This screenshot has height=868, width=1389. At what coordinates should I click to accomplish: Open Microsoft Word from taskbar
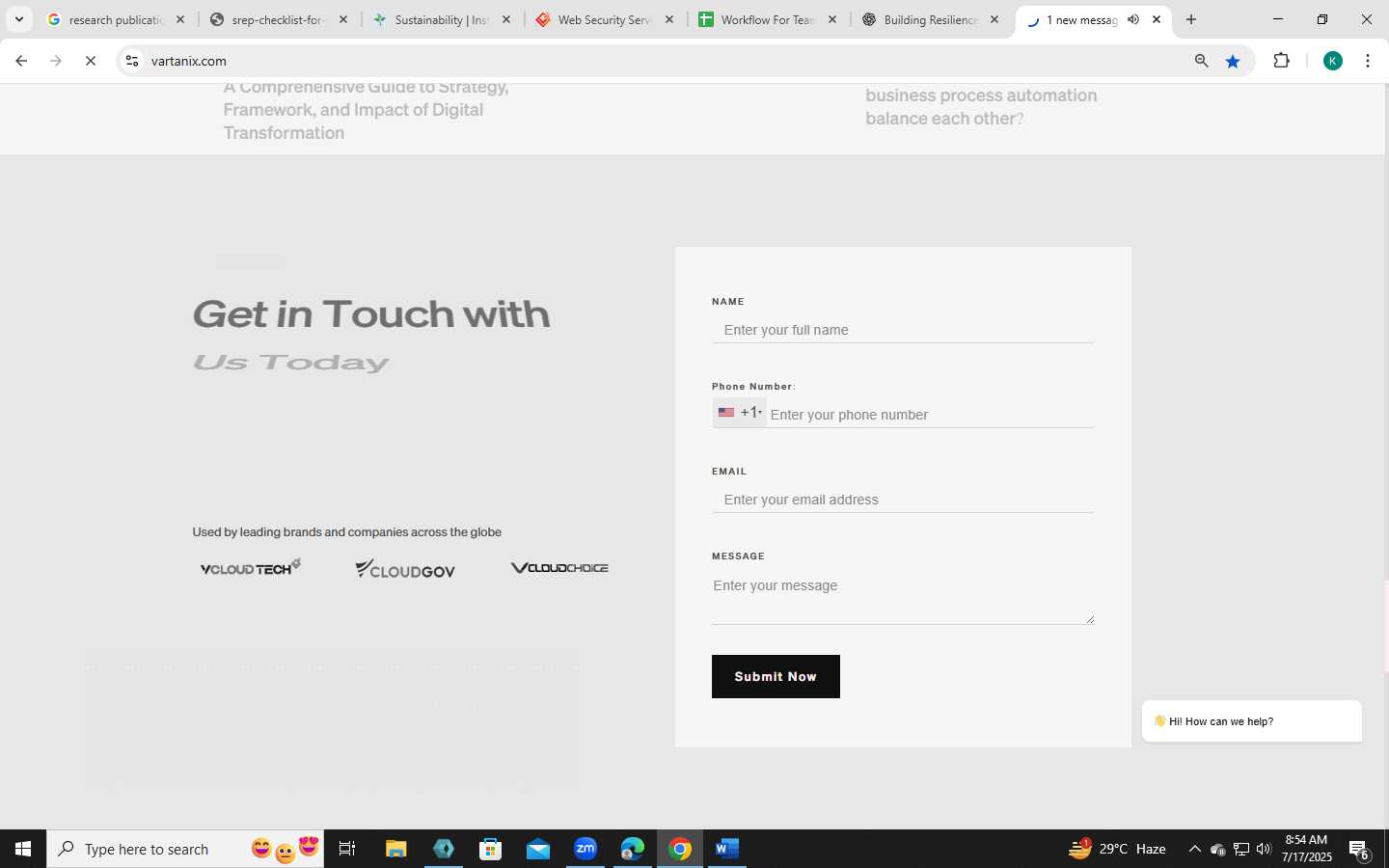727,849
